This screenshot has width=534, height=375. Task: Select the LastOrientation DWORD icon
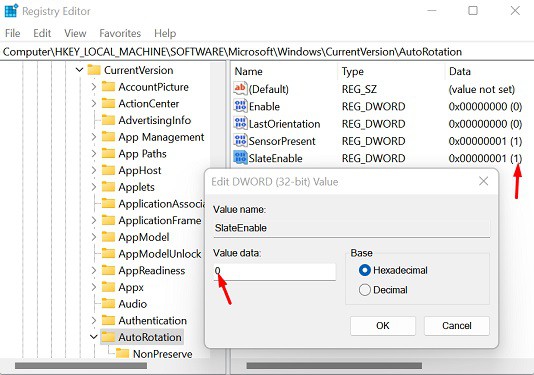point(240,123)
